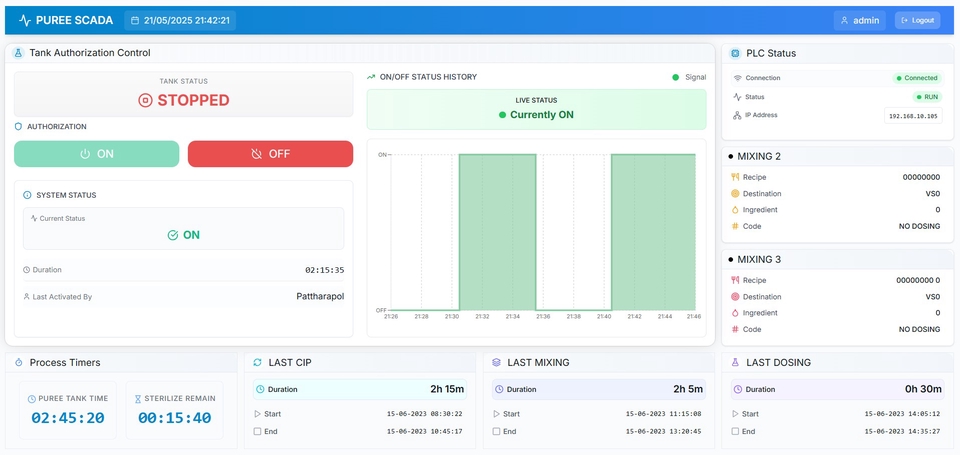
Task: Click the date and time display
Action: click(x=180, y=20)
